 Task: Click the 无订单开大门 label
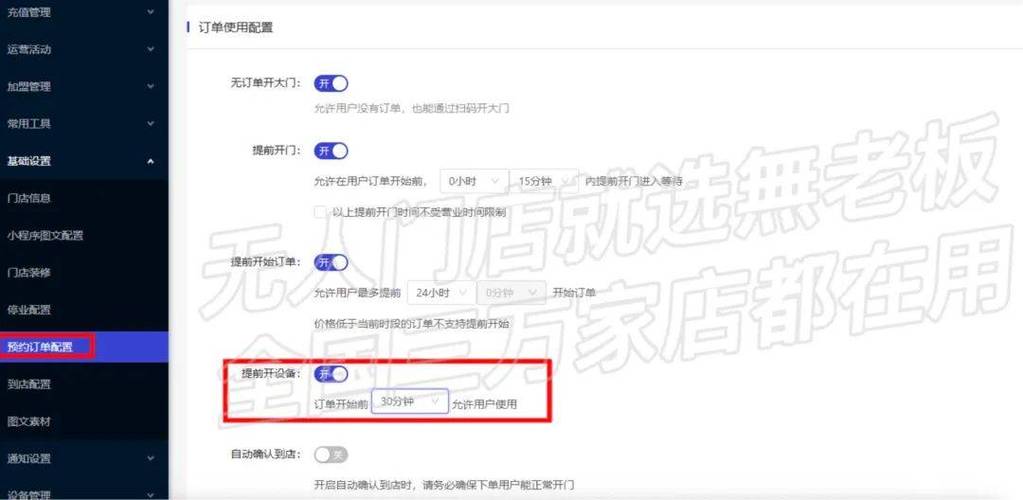(266, 84)
